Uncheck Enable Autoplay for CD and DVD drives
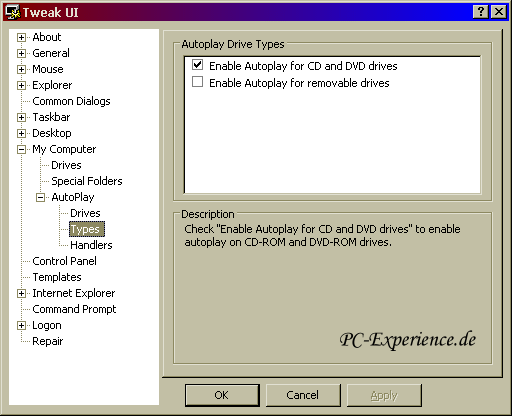 (x=197, y=65)
